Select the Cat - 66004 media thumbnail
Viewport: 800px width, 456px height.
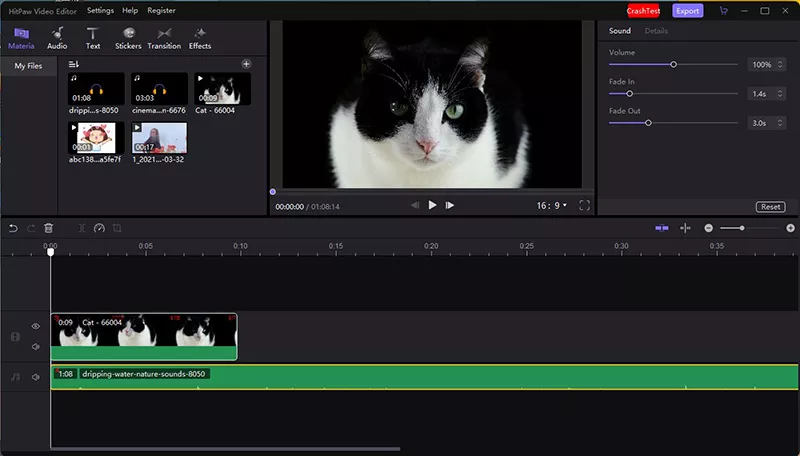click(x=222, y=89)
